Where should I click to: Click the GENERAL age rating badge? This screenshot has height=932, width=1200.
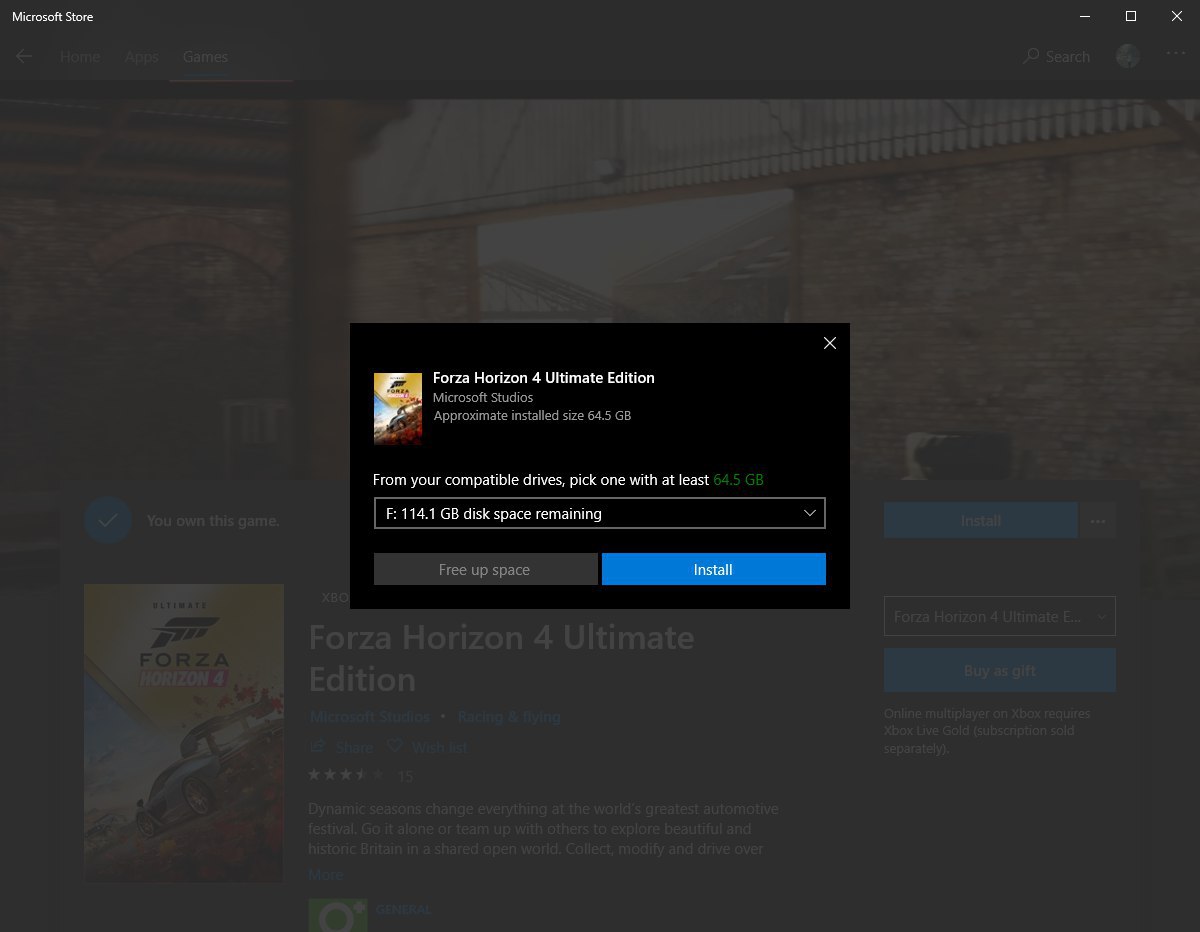(338, 915)
